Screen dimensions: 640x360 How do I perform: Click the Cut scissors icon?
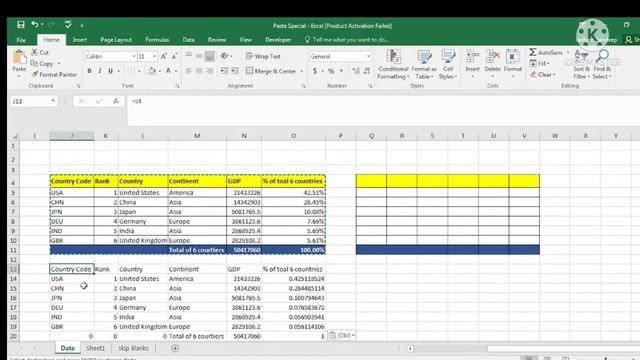pos(34,52)
